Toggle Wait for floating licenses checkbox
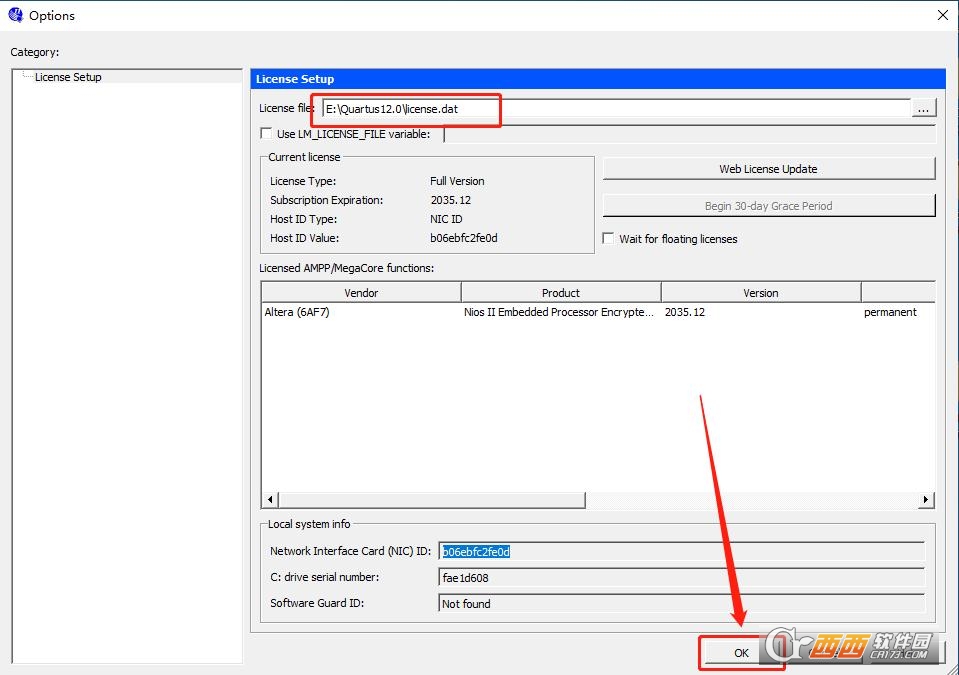 click(609, 238)
